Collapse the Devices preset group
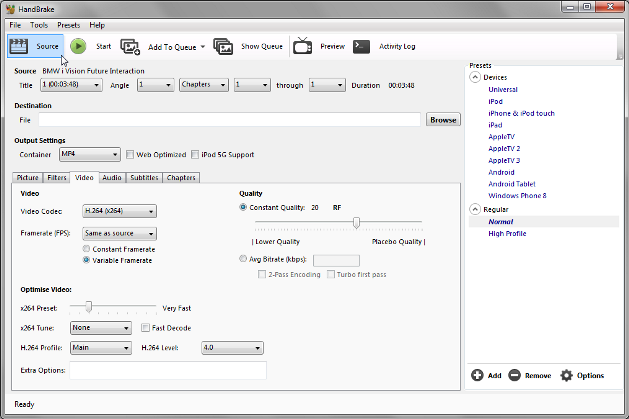 (x=475, y=77)
